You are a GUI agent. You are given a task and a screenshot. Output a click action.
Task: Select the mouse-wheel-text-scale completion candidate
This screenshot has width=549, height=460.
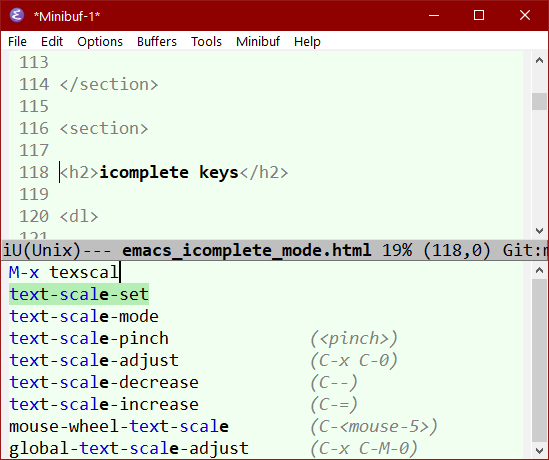point(119,427)
